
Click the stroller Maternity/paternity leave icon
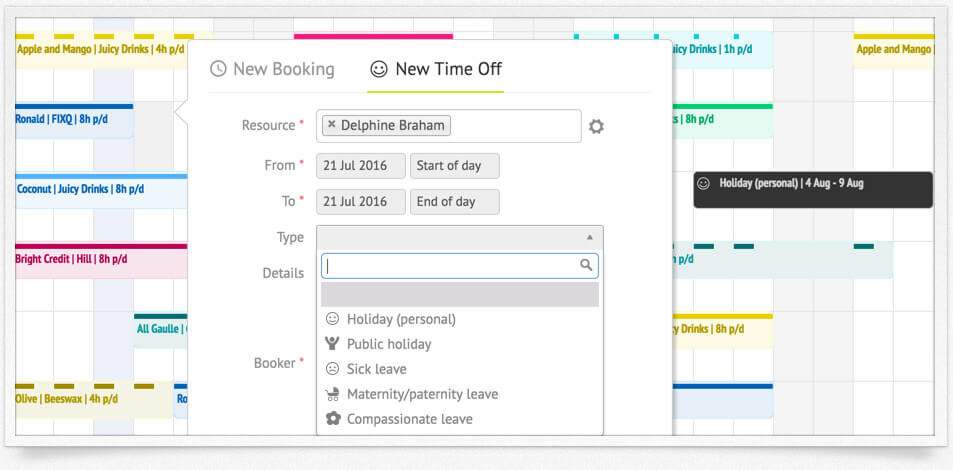point(332,394)
